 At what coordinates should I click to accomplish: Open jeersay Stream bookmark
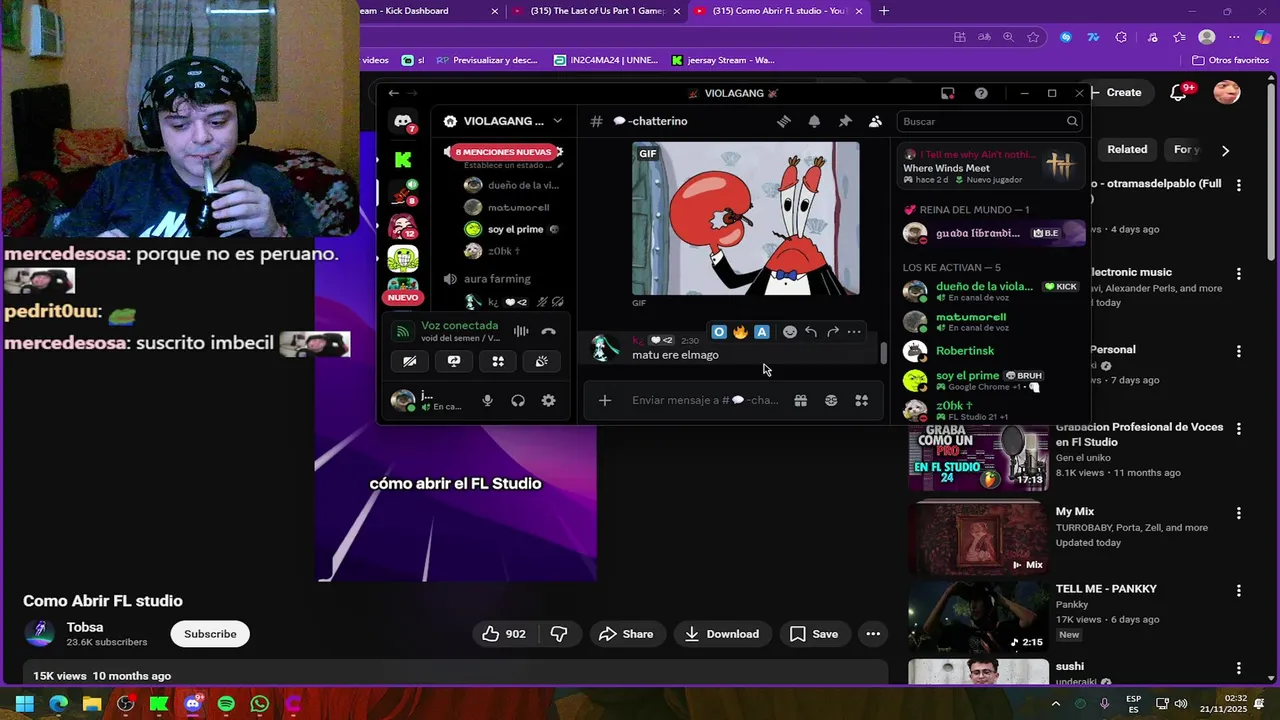723,60
